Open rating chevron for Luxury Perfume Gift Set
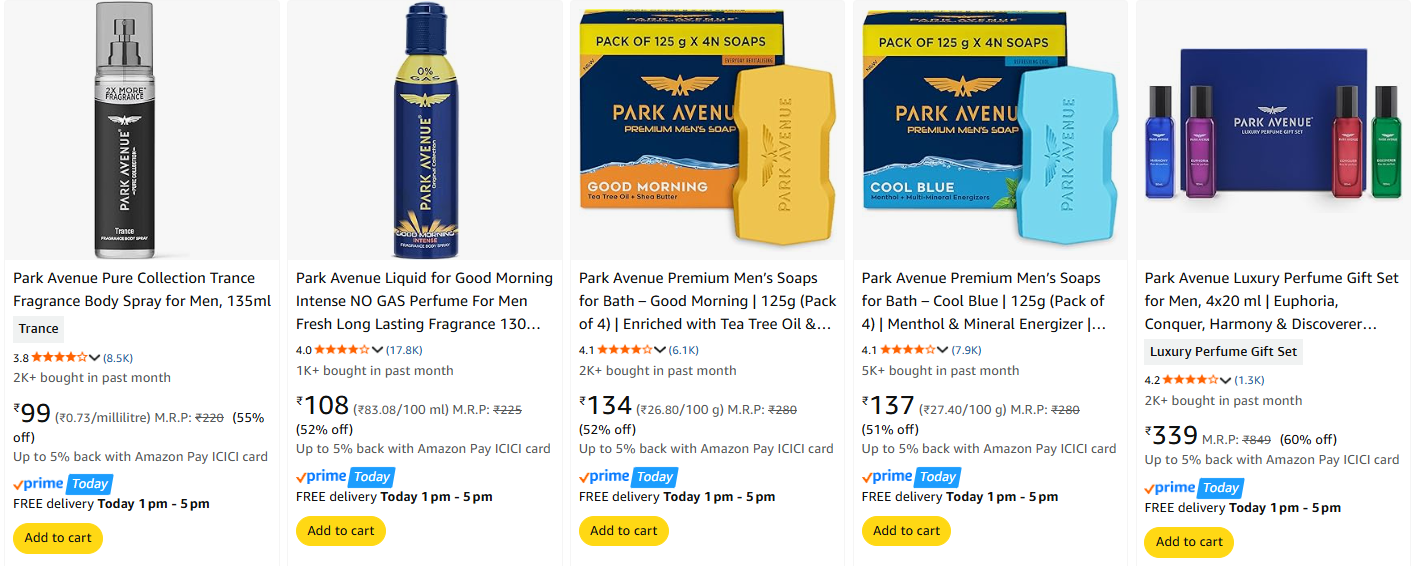The width and height of the screenshot is (1415, 566). pos(1227,380)
